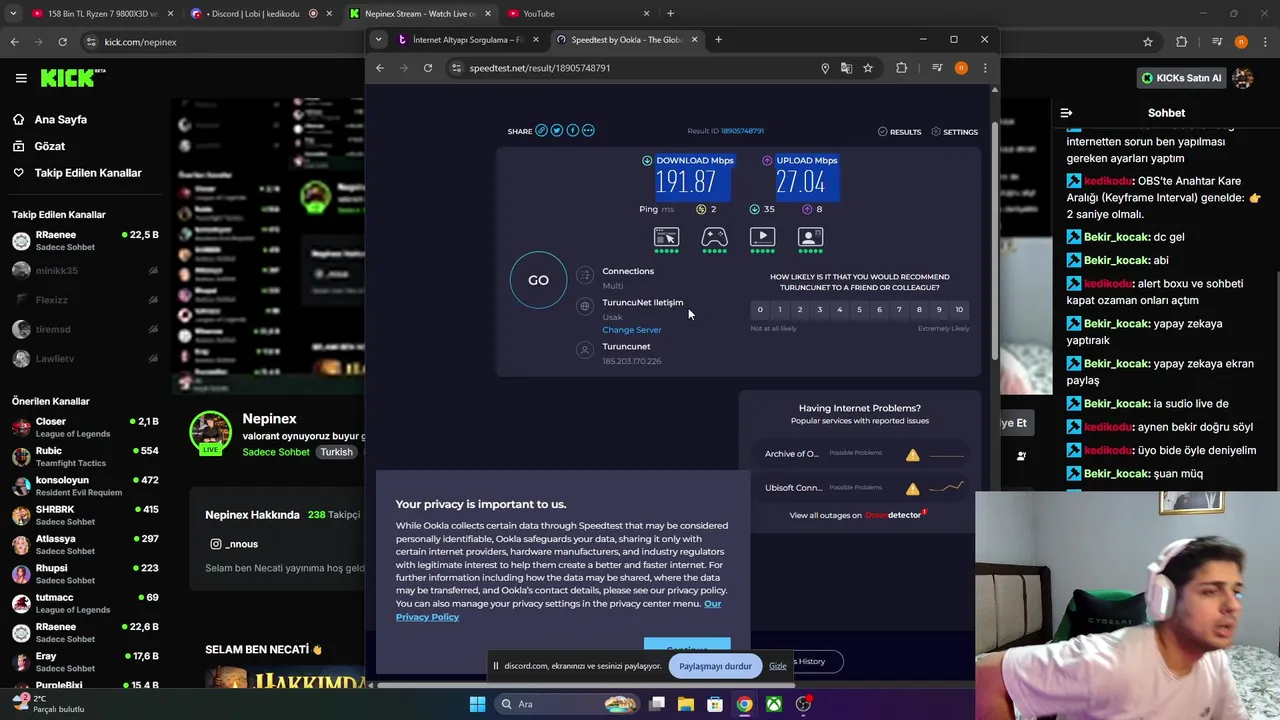
Task: Copy the Speedtest result share link
Action: (541, 131)
